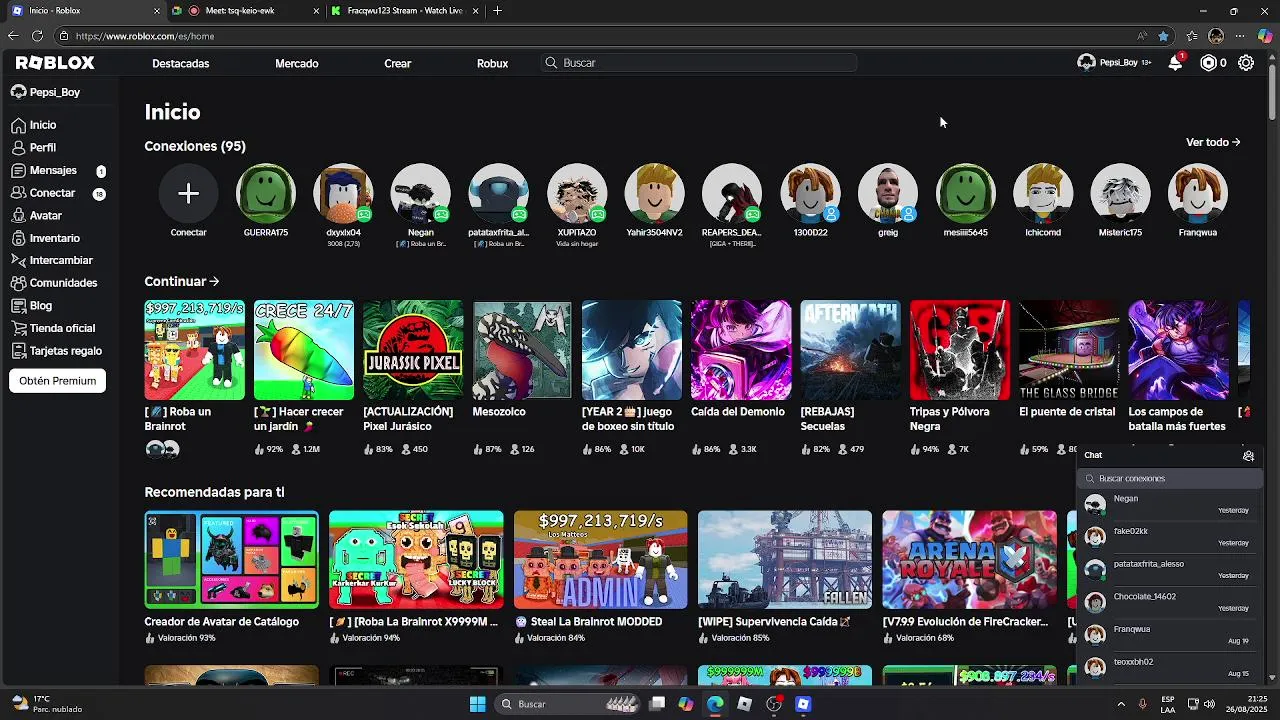The height and width of the screenshot is (720, 1280).
Task: Open Pepsi_Boy profile in the sidebar
Action: point(46,92)
